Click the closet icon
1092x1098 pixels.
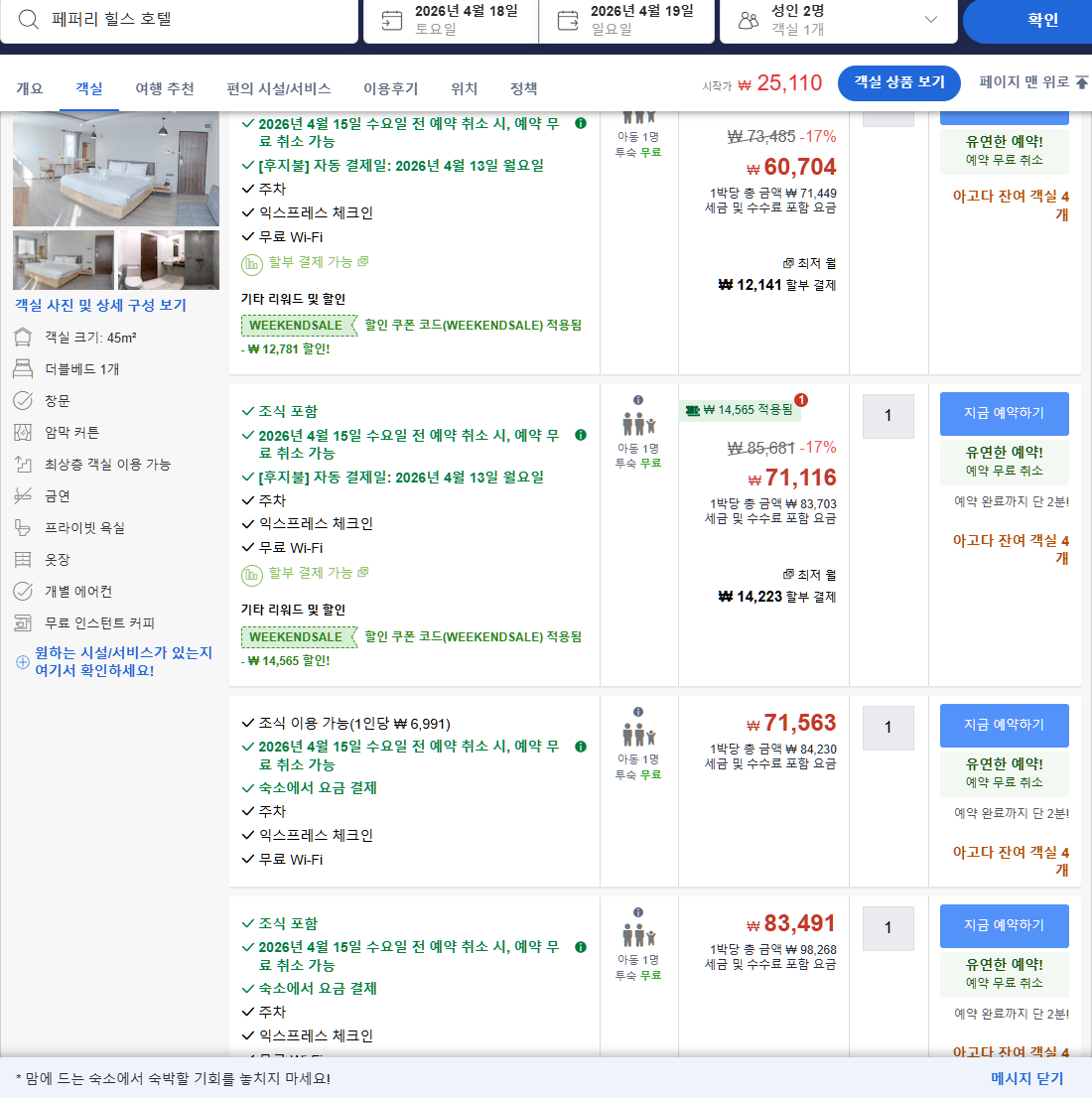click(x=23, y=560)
